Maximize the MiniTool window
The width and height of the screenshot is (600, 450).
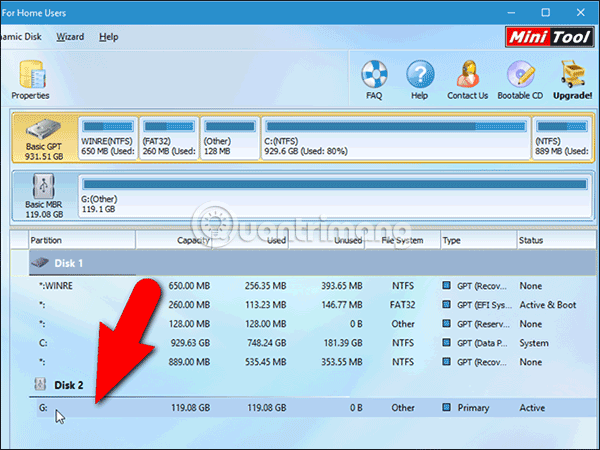[x=546, y=13]
